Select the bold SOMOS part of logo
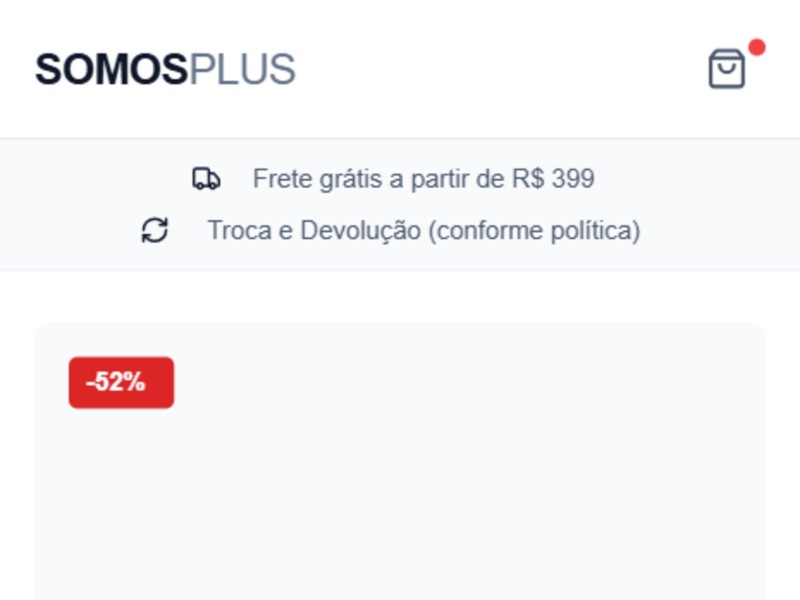 click(x=111, y=70)
